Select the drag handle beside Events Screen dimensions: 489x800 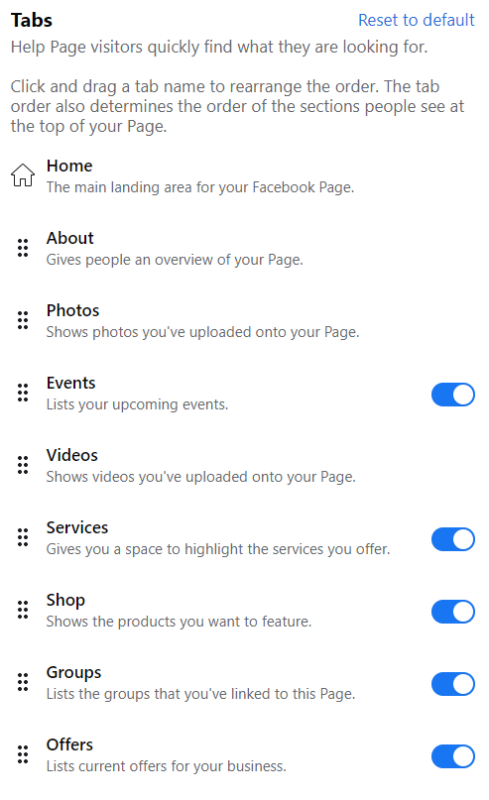point(23,393)
